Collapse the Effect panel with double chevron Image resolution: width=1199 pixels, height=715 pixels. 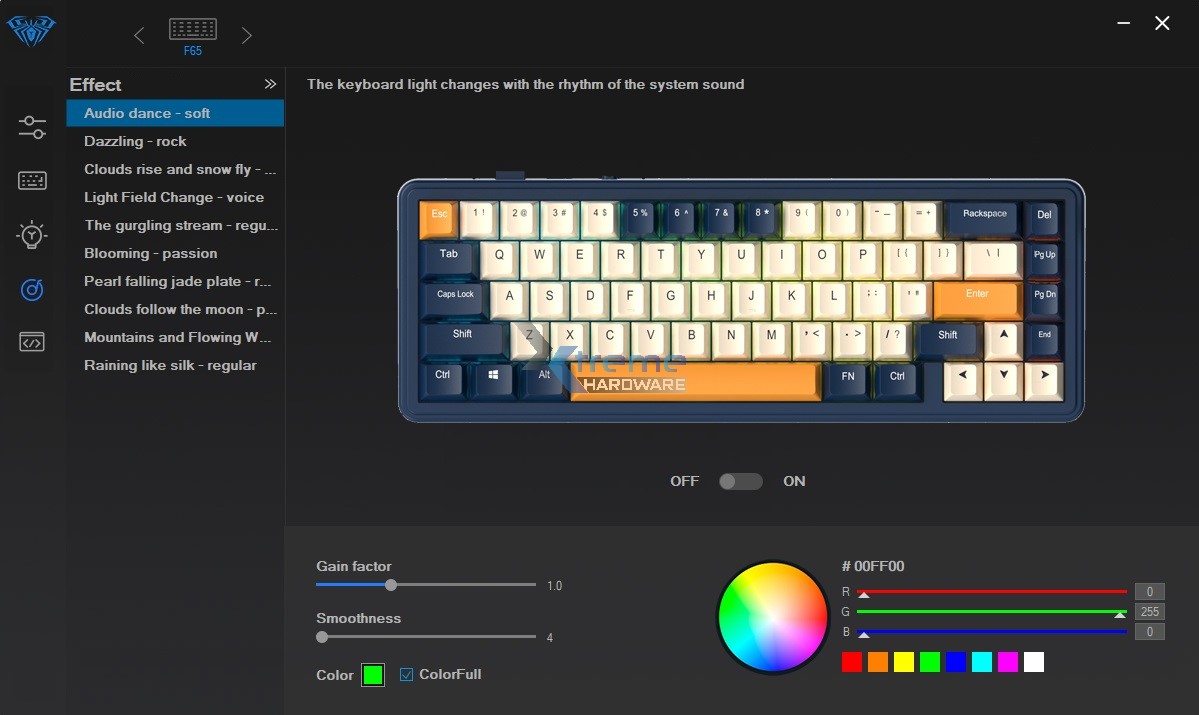(x=270, y=85)
